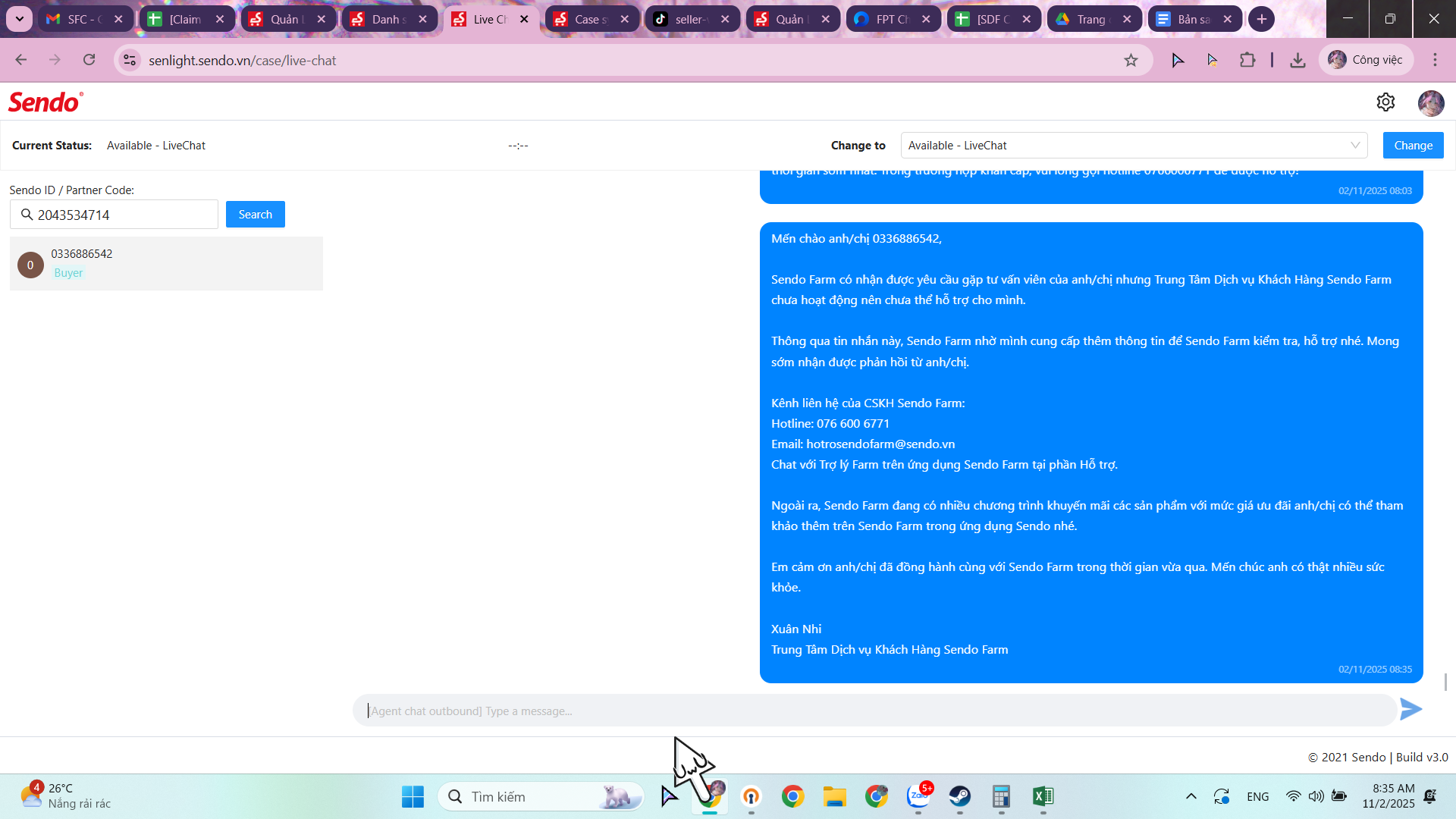Reload the current page

click(x=89, y=61)
